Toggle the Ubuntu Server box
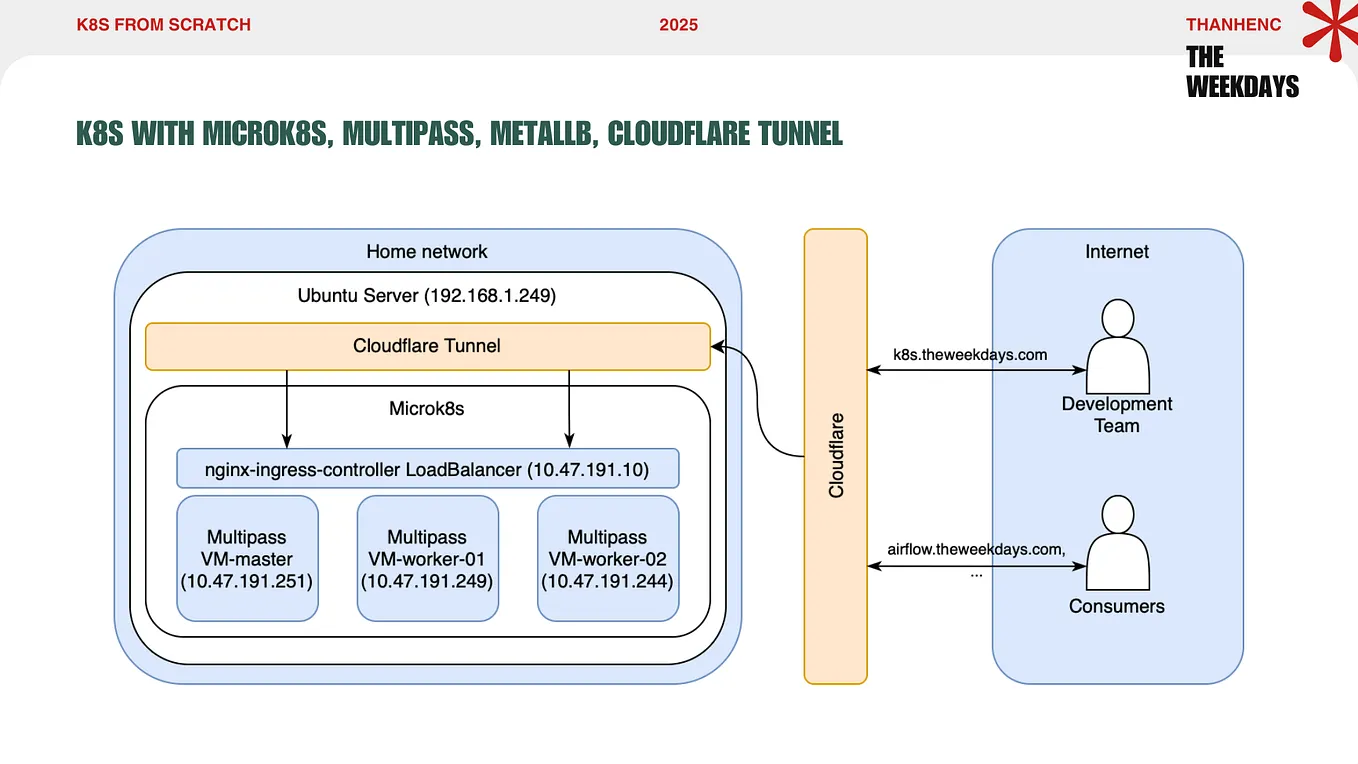Image resolution: width=1358 pixels, height=764 pixels. [427, 296]
